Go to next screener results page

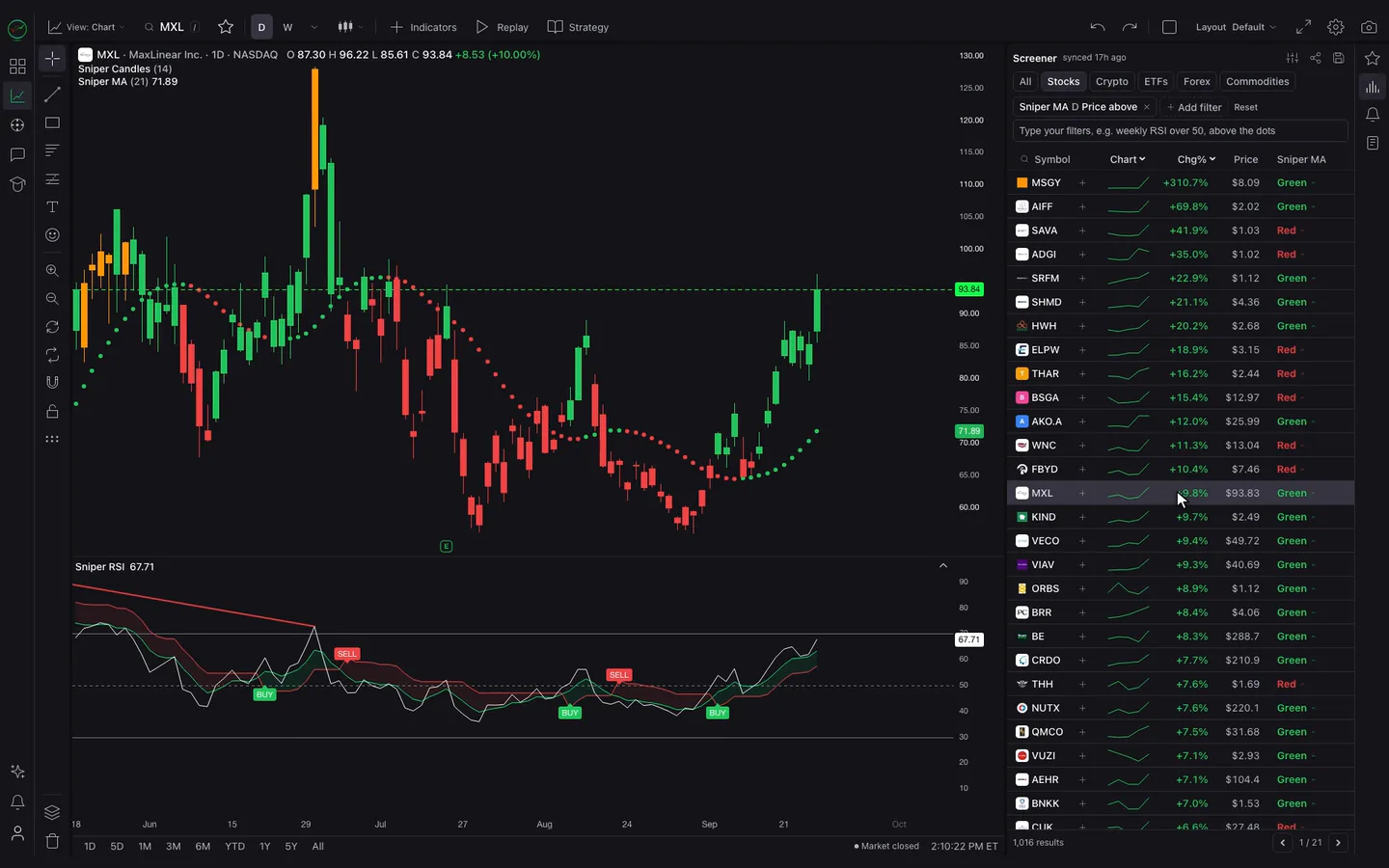click(1338, 843)
